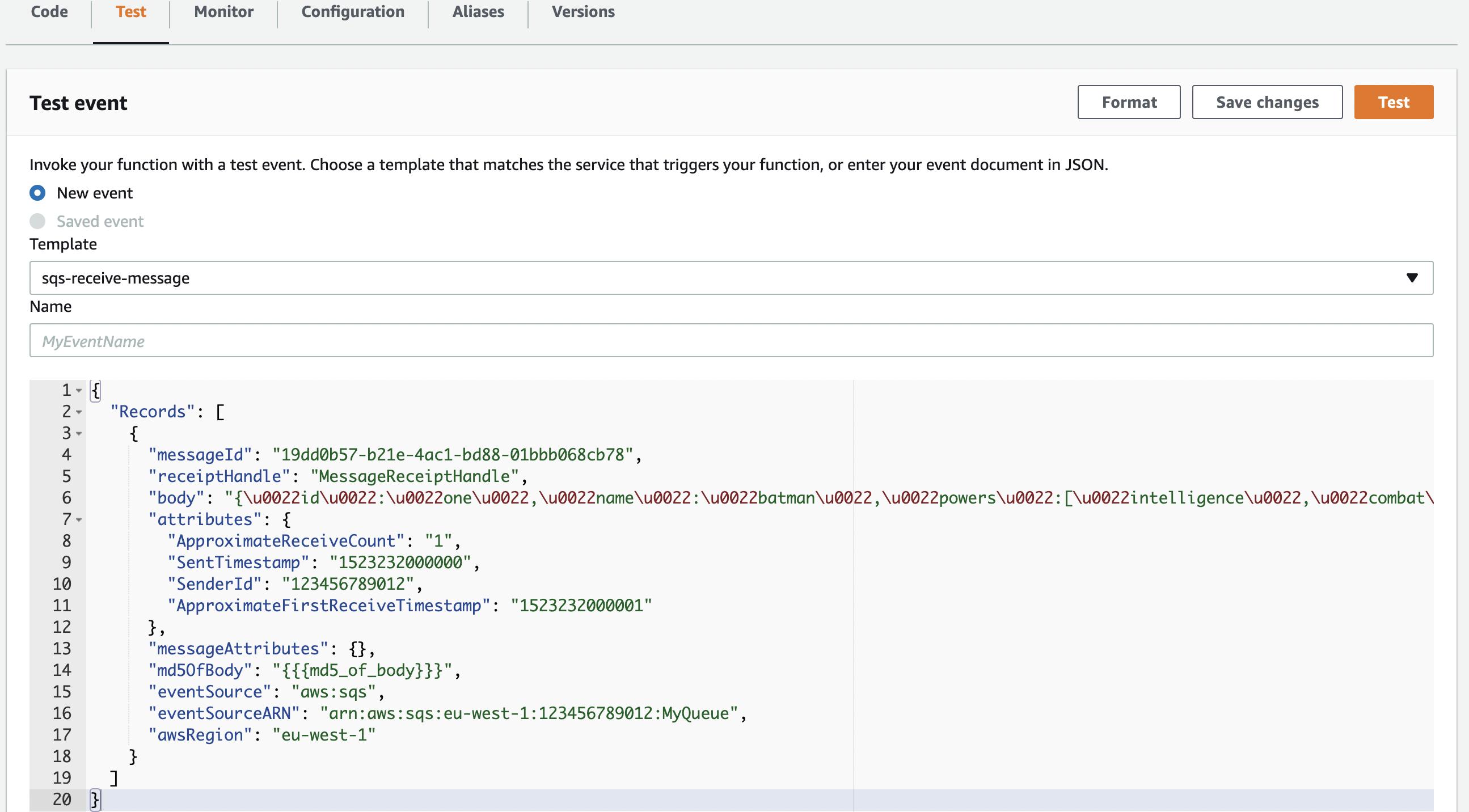Run the orange Test button
Viewport: 1469px width, 812px height.
[x=1393, y=102]
